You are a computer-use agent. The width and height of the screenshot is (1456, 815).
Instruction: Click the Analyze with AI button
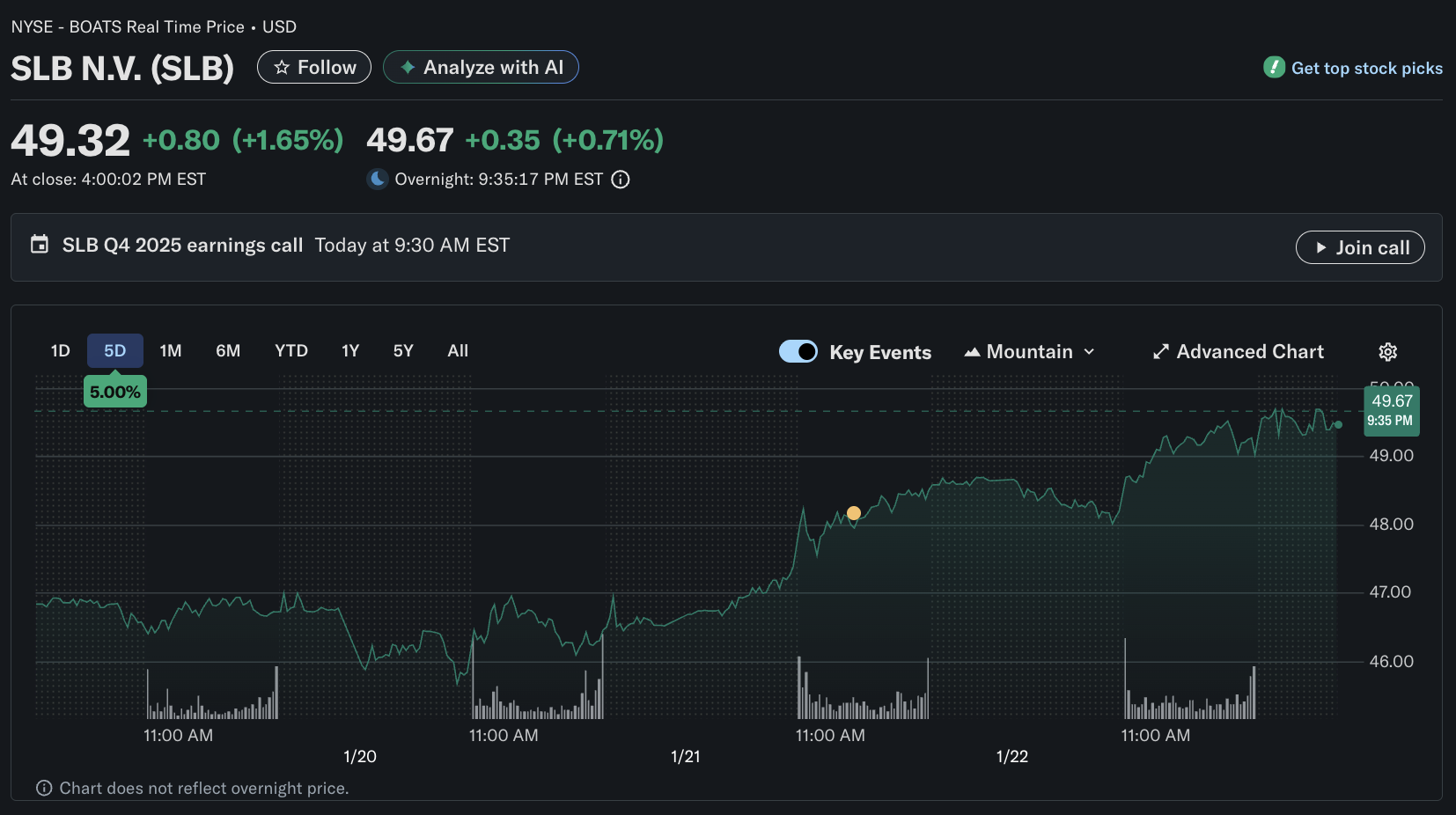tap(481, 68)
